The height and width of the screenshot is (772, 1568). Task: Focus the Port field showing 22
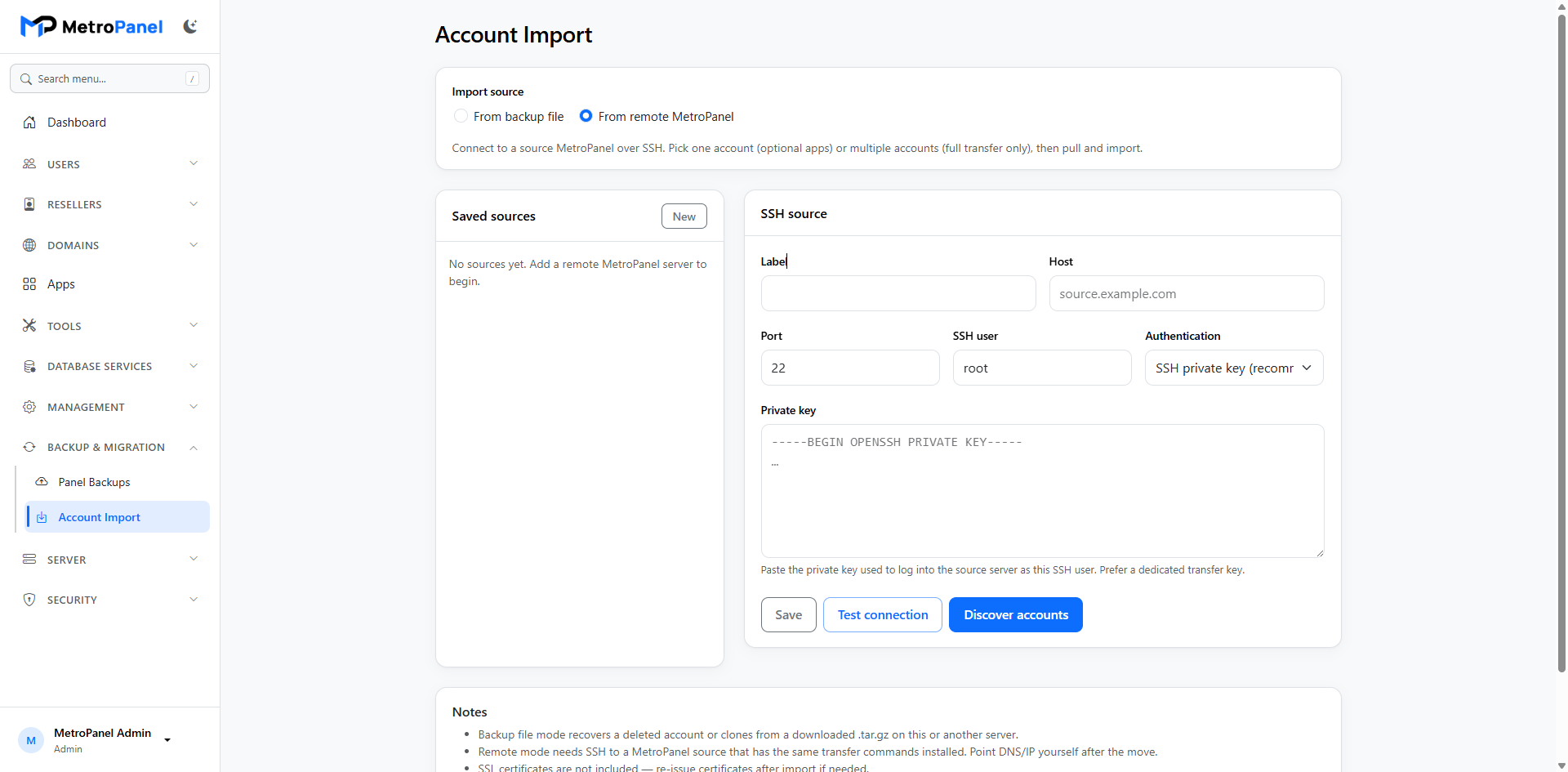coord(850,368)
